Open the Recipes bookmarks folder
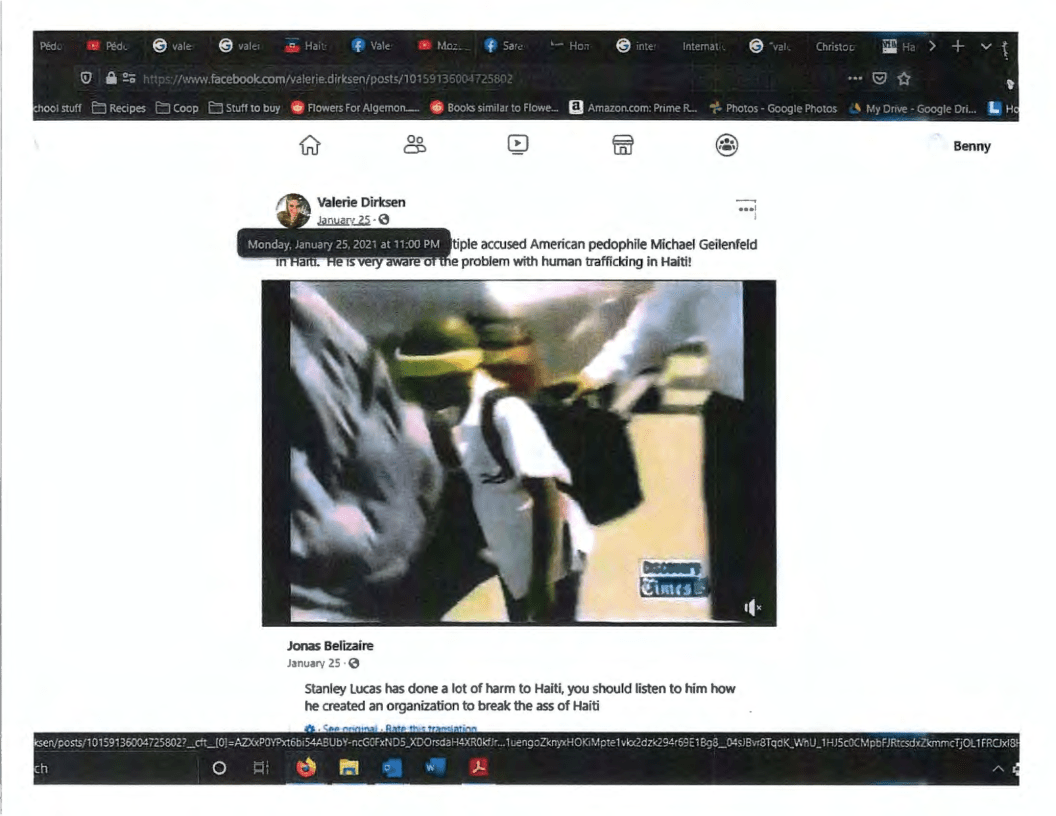This screenshot has width=1056, height=816. tap(118, 108)
